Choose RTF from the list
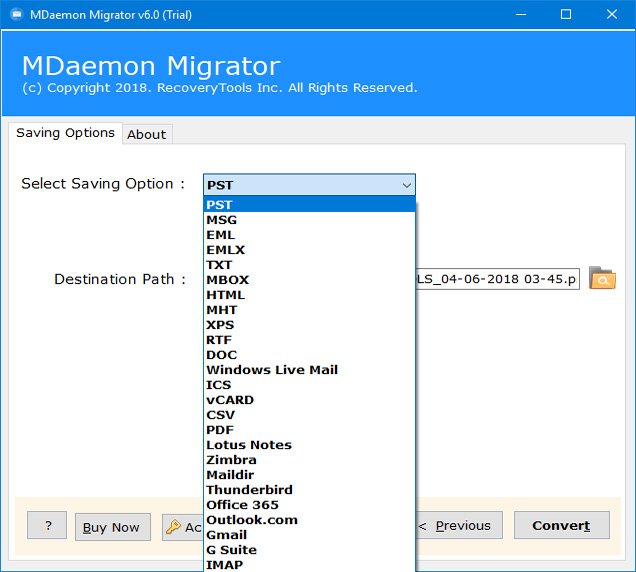This screenshot has width=636, height=572. coord(309,340)
